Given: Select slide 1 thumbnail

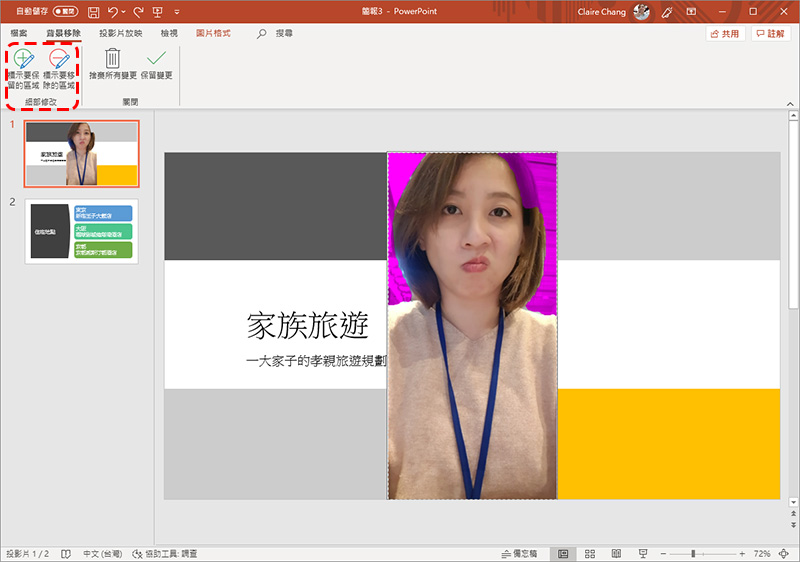Looking at the screenshot, I should [82, 154].
